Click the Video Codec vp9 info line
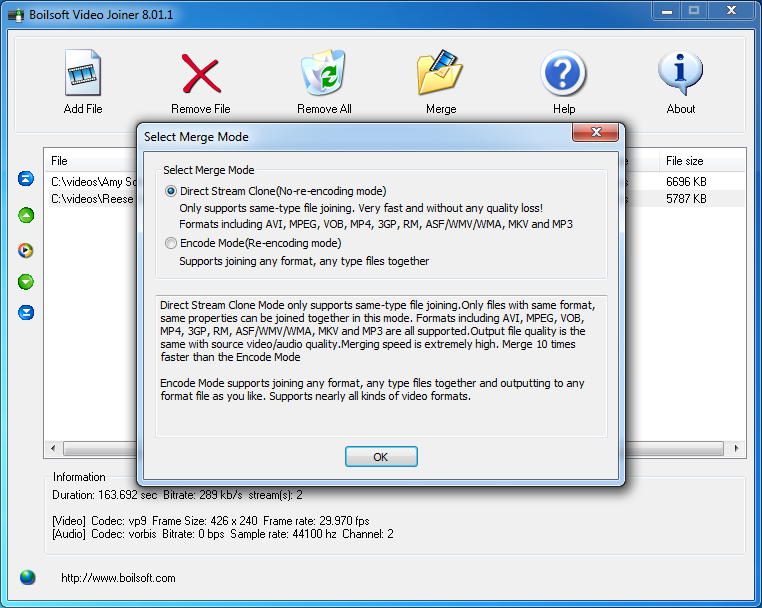 click(x=210, y=521)
